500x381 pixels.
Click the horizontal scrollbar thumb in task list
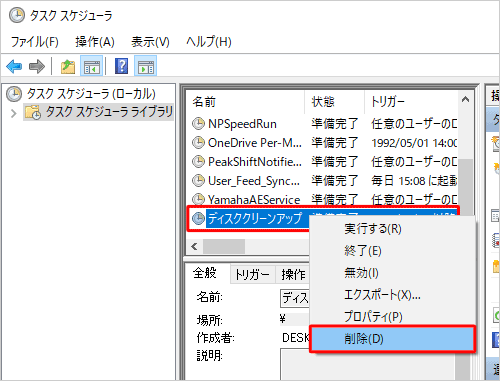[224, 247]
